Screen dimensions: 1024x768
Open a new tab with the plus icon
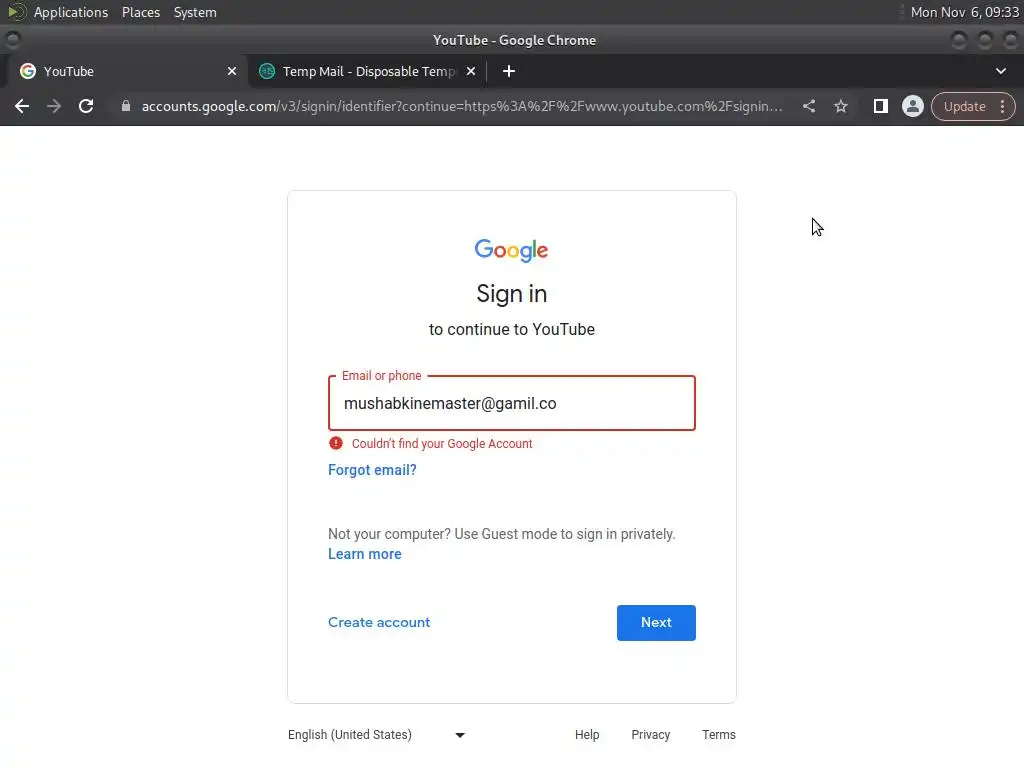point(509,71)
